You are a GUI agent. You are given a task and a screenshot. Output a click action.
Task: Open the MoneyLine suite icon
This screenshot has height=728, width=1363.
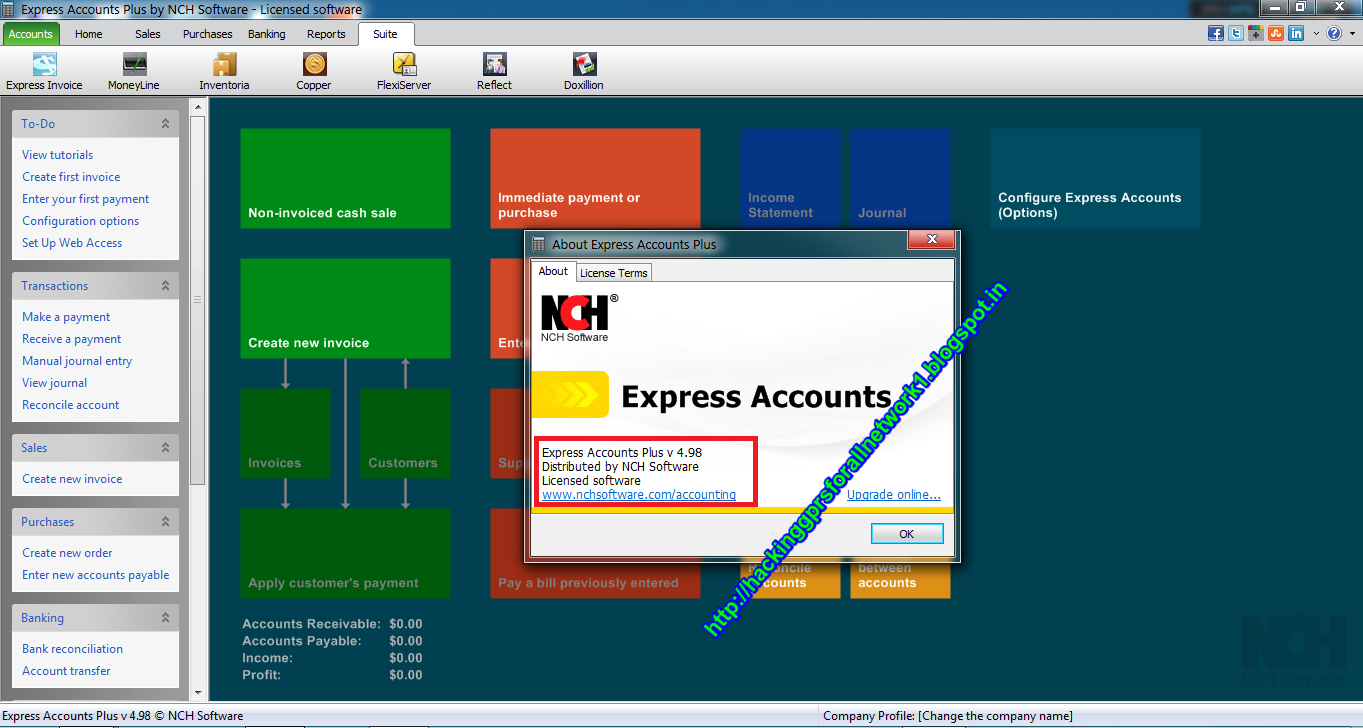pos(134,72)
